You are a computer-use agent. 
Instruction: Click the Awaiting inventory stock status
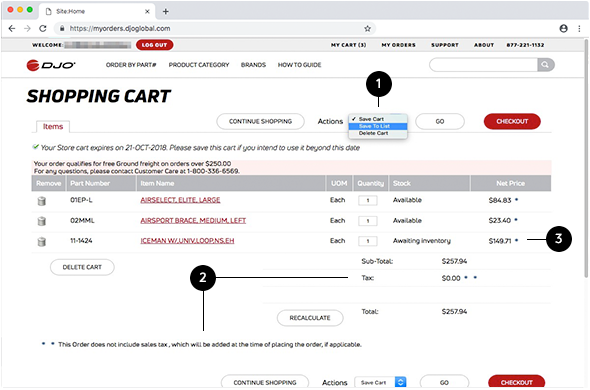421,241
